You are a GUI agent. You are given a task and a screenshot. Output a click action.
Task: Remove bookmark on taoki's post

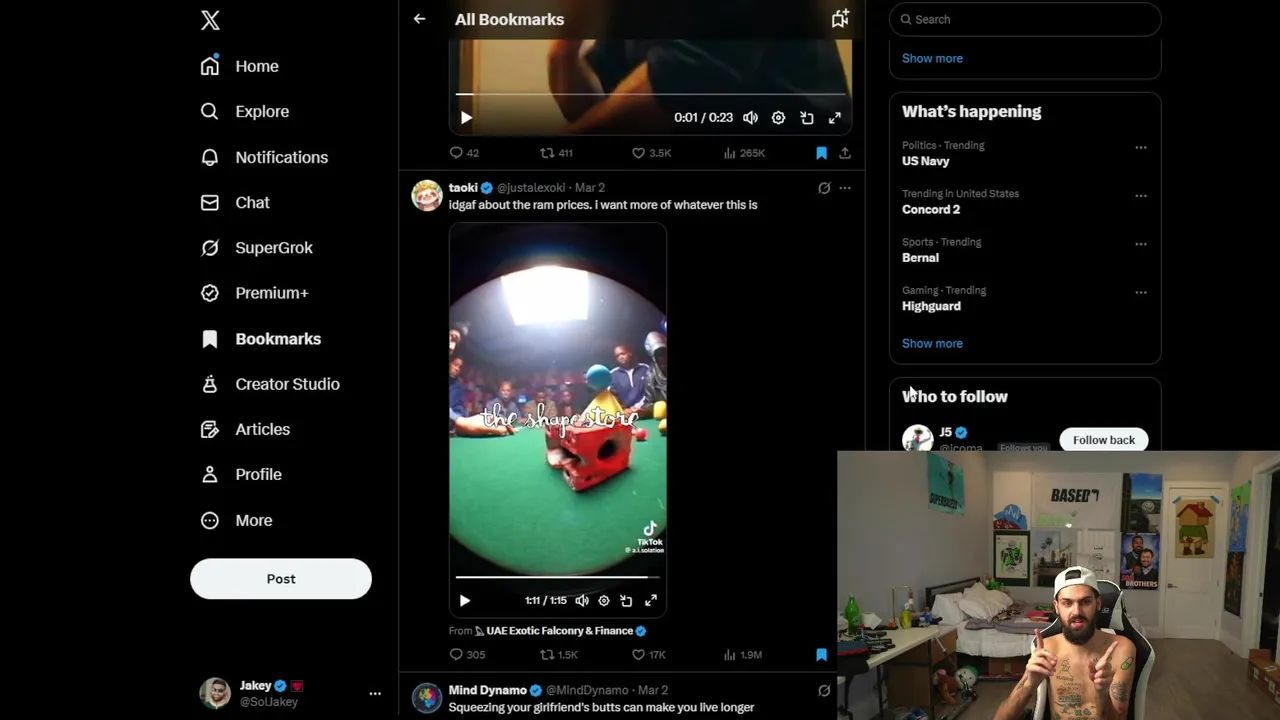(x=821, y=655)
